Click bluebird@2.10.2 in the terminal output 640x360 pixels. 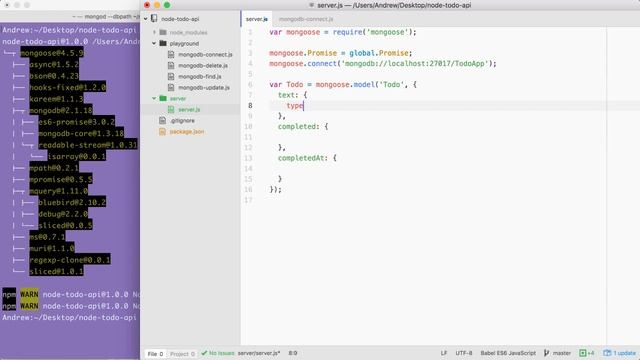pos(72,202)
